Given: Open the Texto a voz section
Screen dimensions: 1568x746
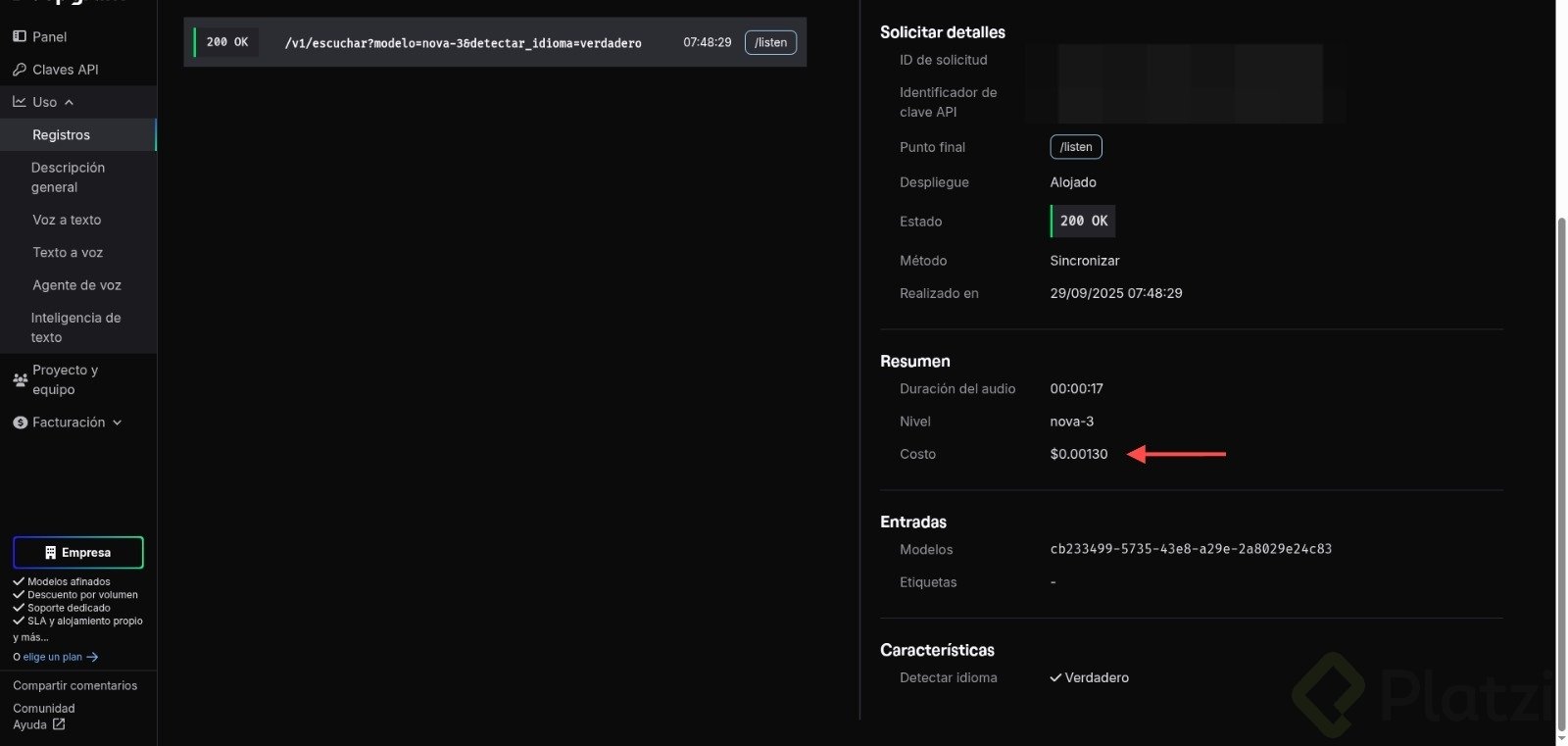Looking at the screenshot, I should pyautogui.click(x=68, y=252).
